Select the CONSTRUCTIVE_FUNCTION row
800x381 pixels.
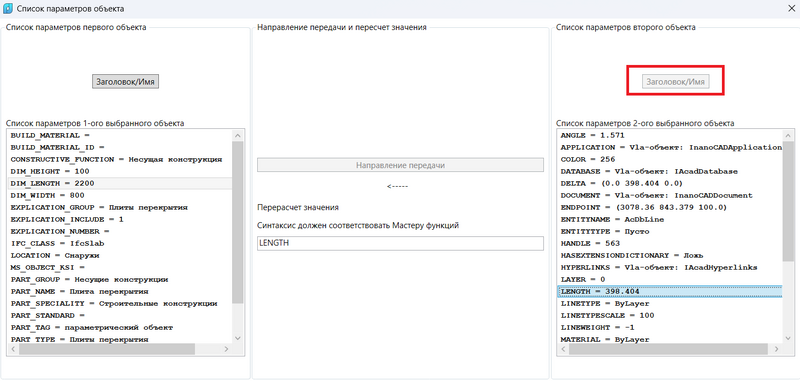click(119, 159)
